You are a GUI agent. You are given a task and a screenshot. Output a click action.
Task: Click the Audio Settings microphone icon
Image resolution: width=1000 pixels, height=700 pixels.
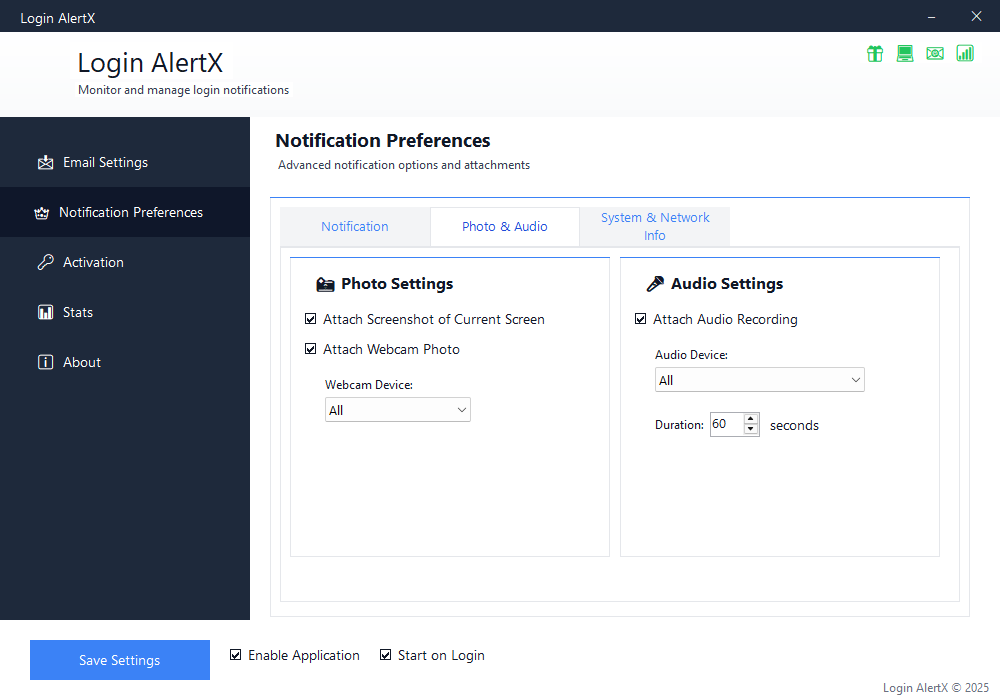(655, 284)
